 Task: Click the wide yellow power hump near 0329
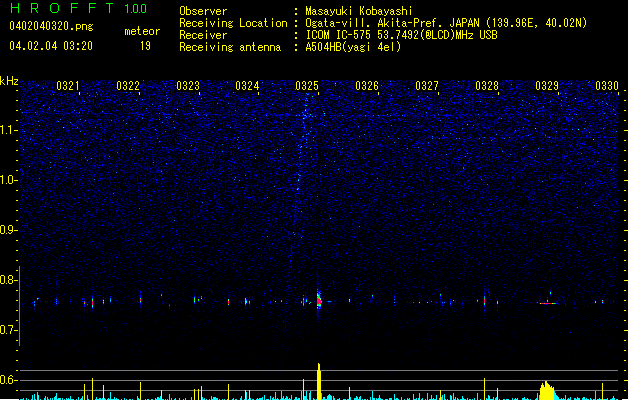[x=547, y=391]
